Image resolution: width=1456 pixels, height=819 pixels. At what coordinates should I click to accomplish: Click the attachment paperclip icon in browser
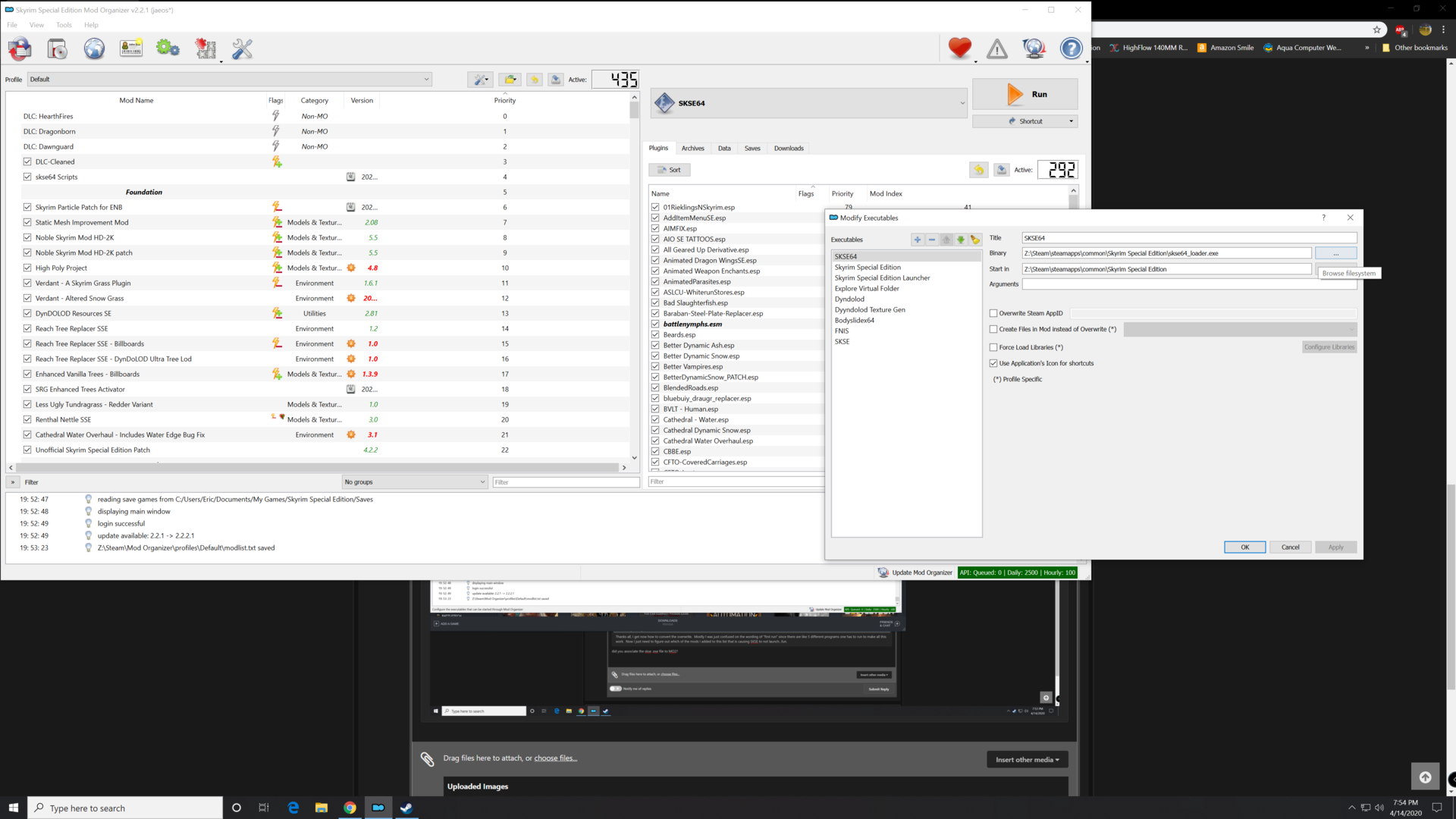[427, 758]
